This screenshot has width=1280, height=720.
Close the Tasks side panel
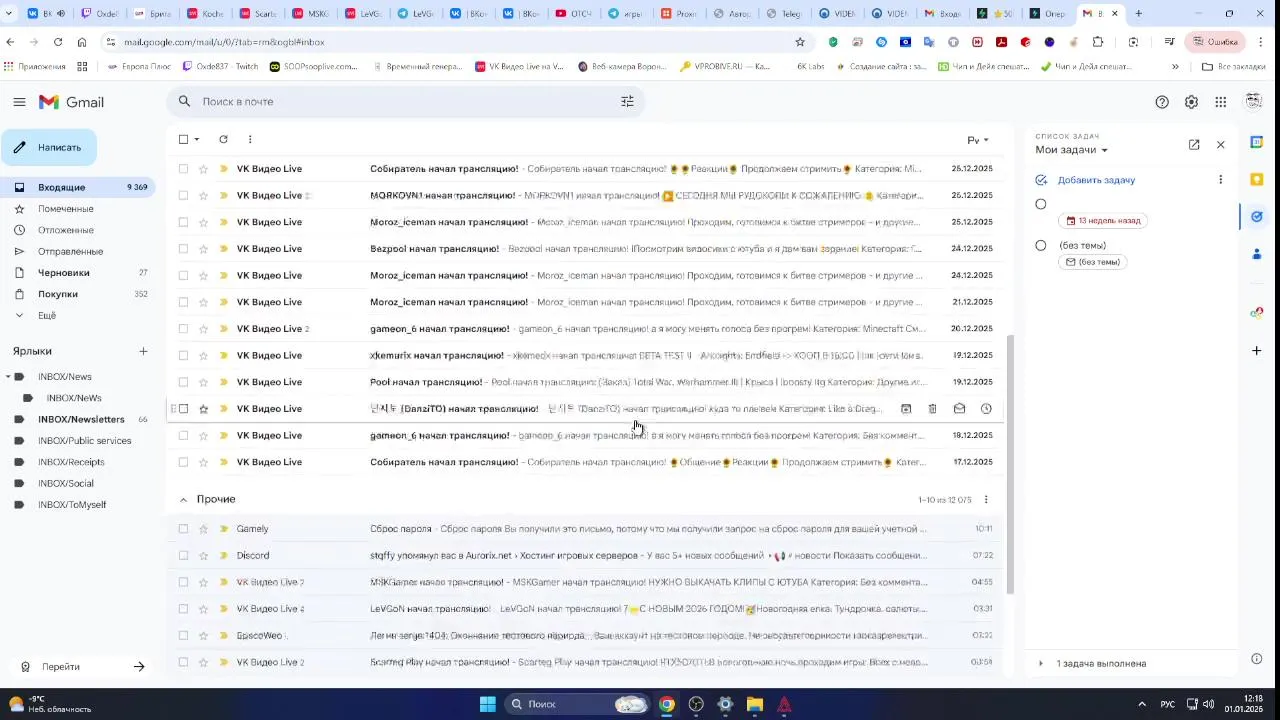click(1220, 145)
